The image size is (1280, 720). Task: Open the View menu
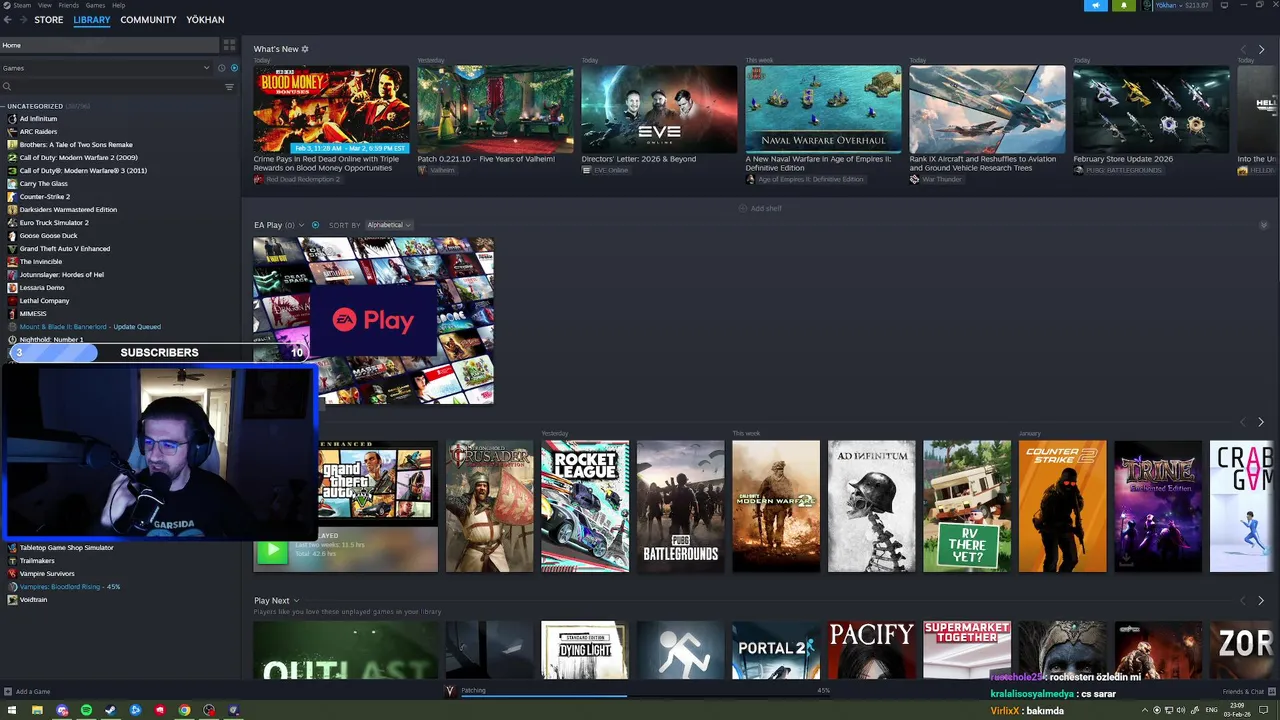(x=45, y=5)
